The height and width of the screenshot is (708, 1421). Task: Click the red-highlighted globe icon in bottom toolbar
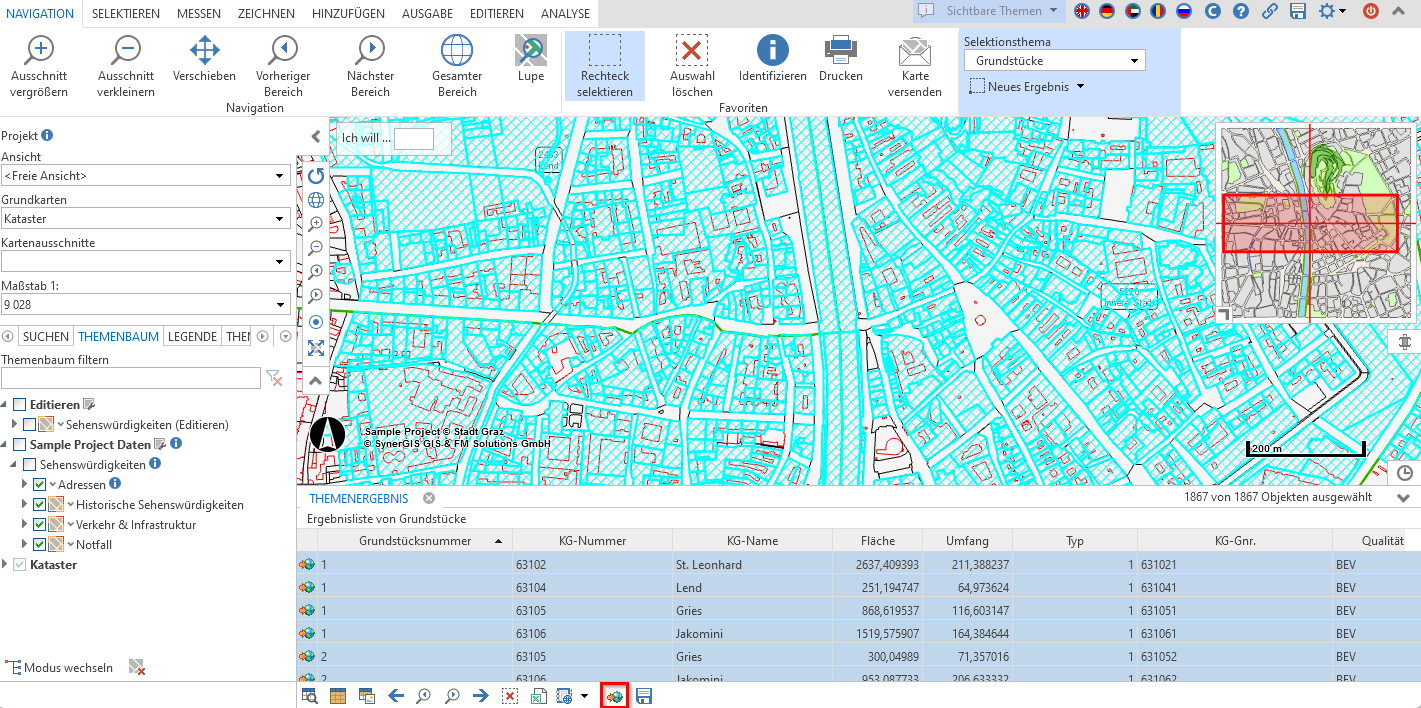pyautogui.click(x=614, y=696)
